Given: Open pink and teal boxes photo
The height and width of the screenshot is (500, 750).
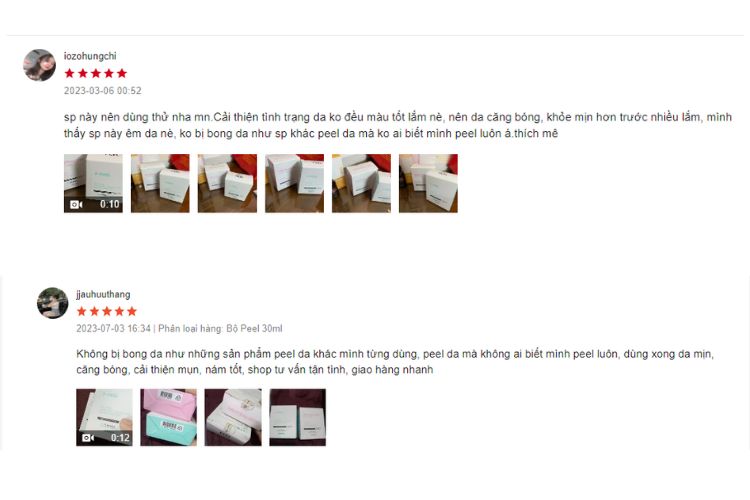Looking at the screenshot, I should pyautogui.click(x=168, y=417).
